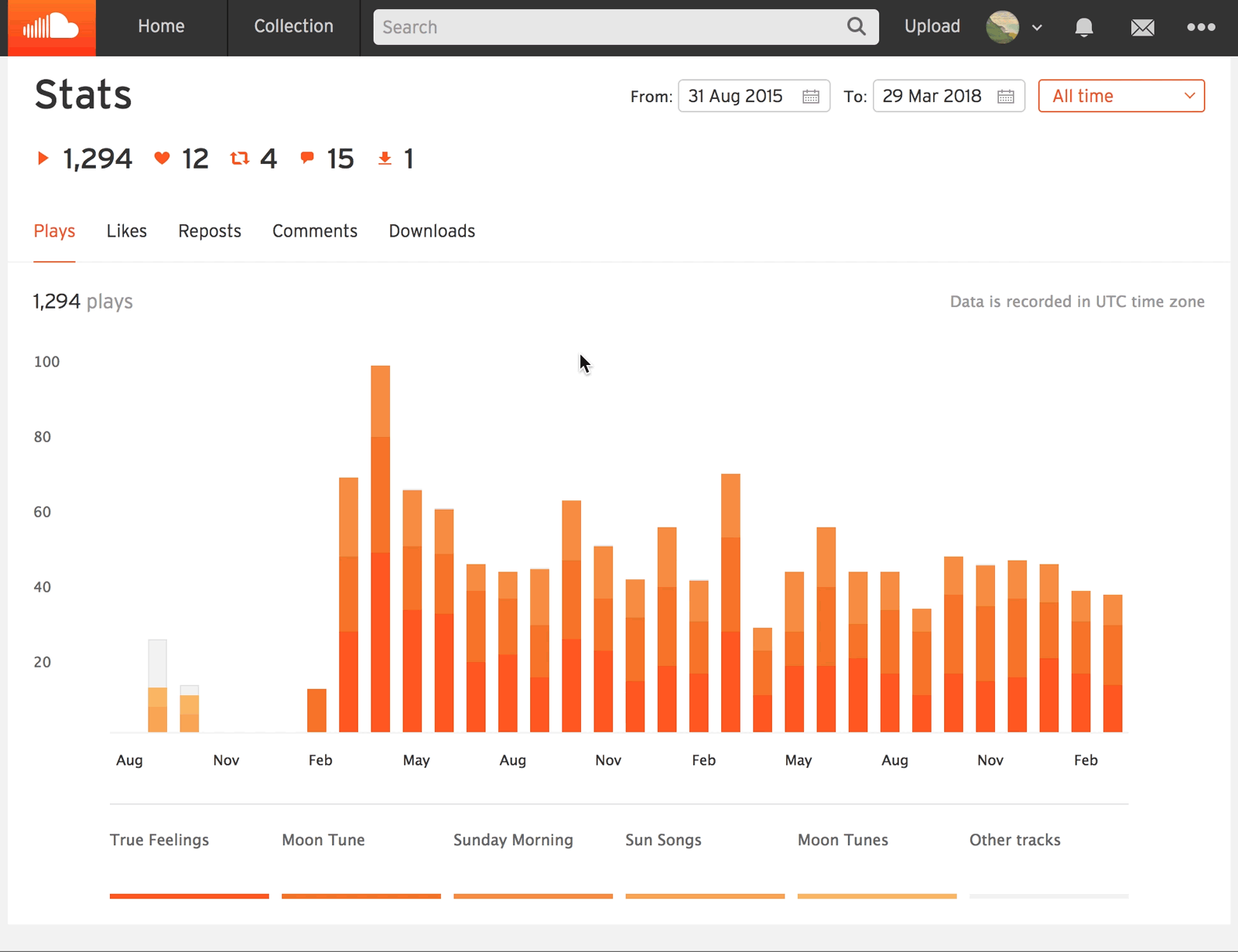This screenshot has height=952, width=1238.
Task: Click the repost icon showing 4
Action: tap(240, 158)
